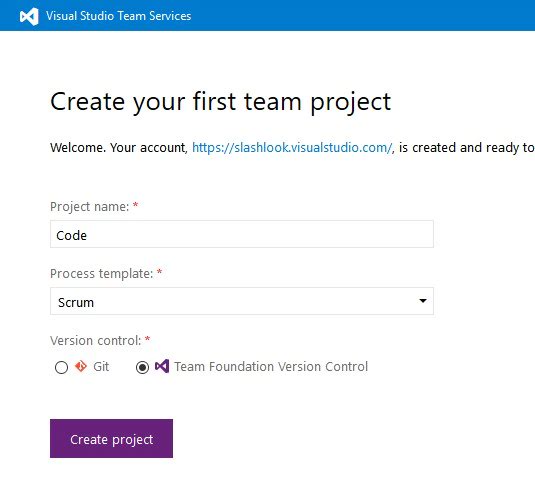Viewport: 535px width, 477px height.
Task: Open the slashlook.visualstudio.com link
Action: [292, 148]
